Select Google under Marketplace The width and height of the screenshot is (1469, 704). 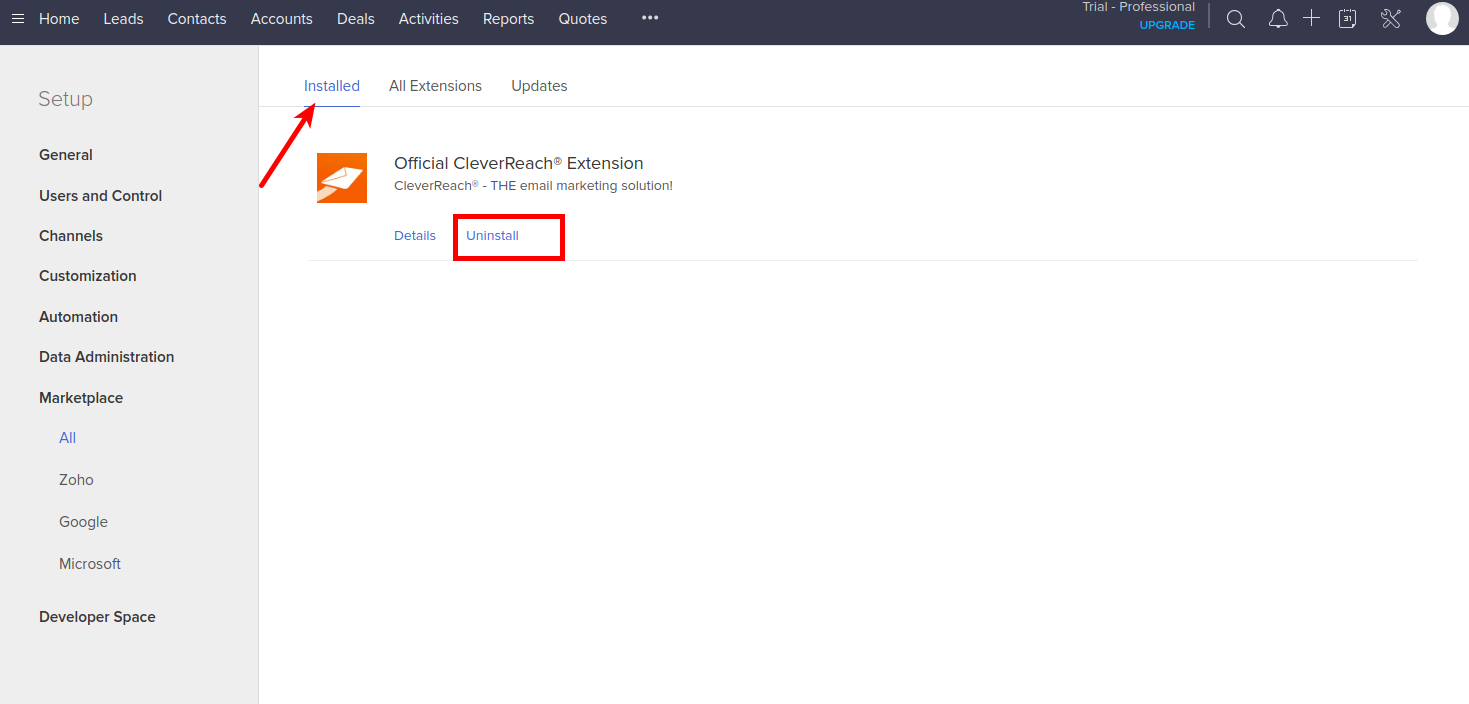point(83,522)
